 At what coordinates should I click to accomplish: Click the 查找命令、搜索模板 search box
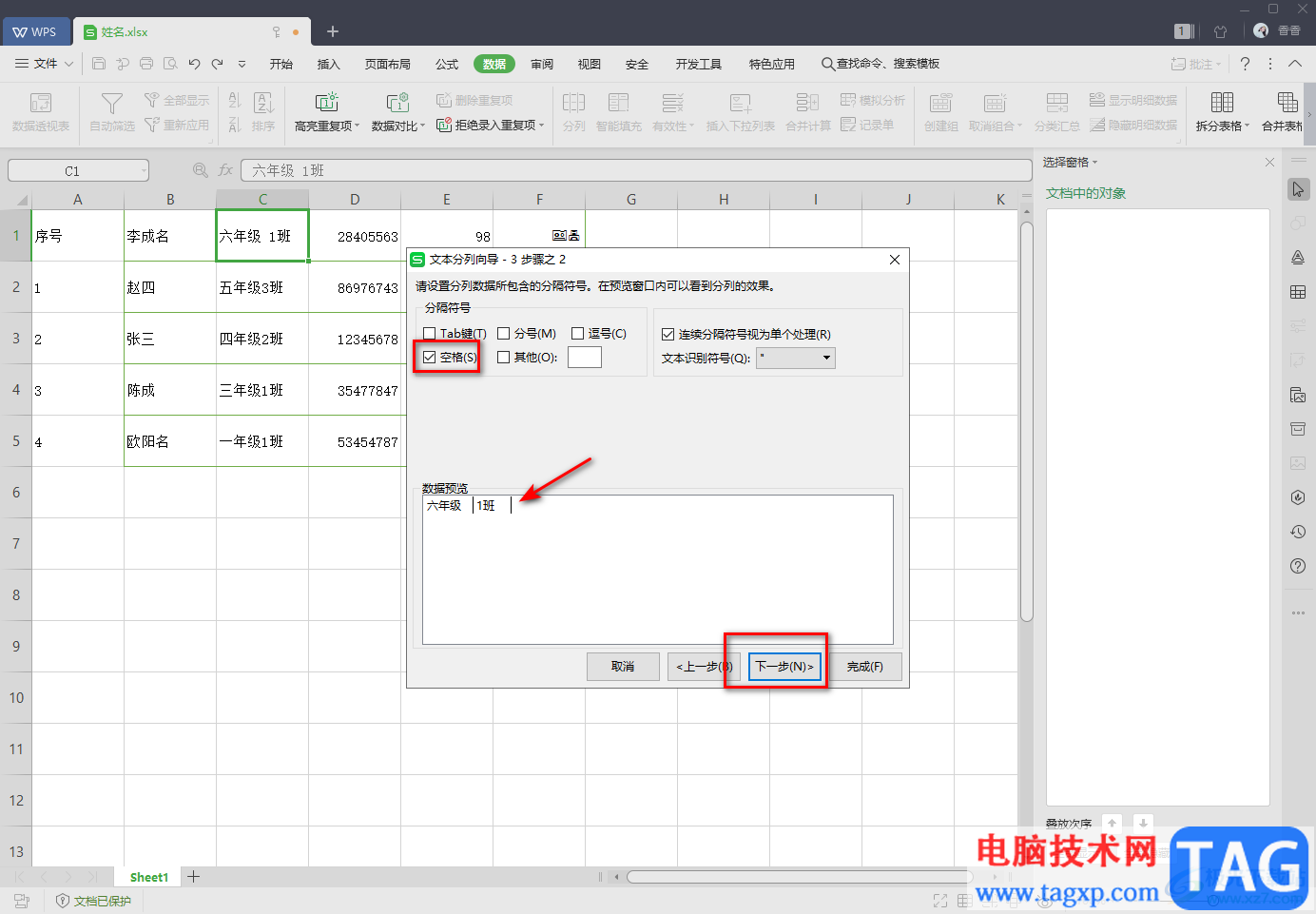point(881,64)
